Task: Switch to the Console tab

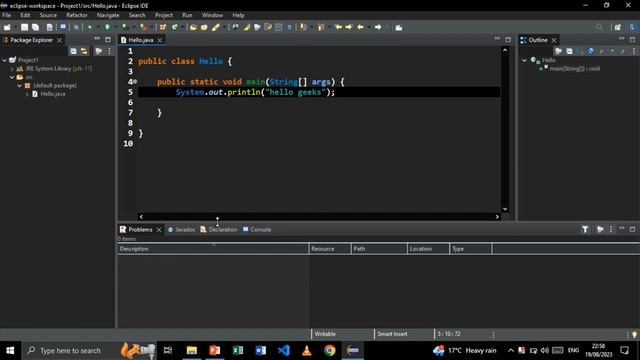Action: pyautogui.click(x=257, y=229)
